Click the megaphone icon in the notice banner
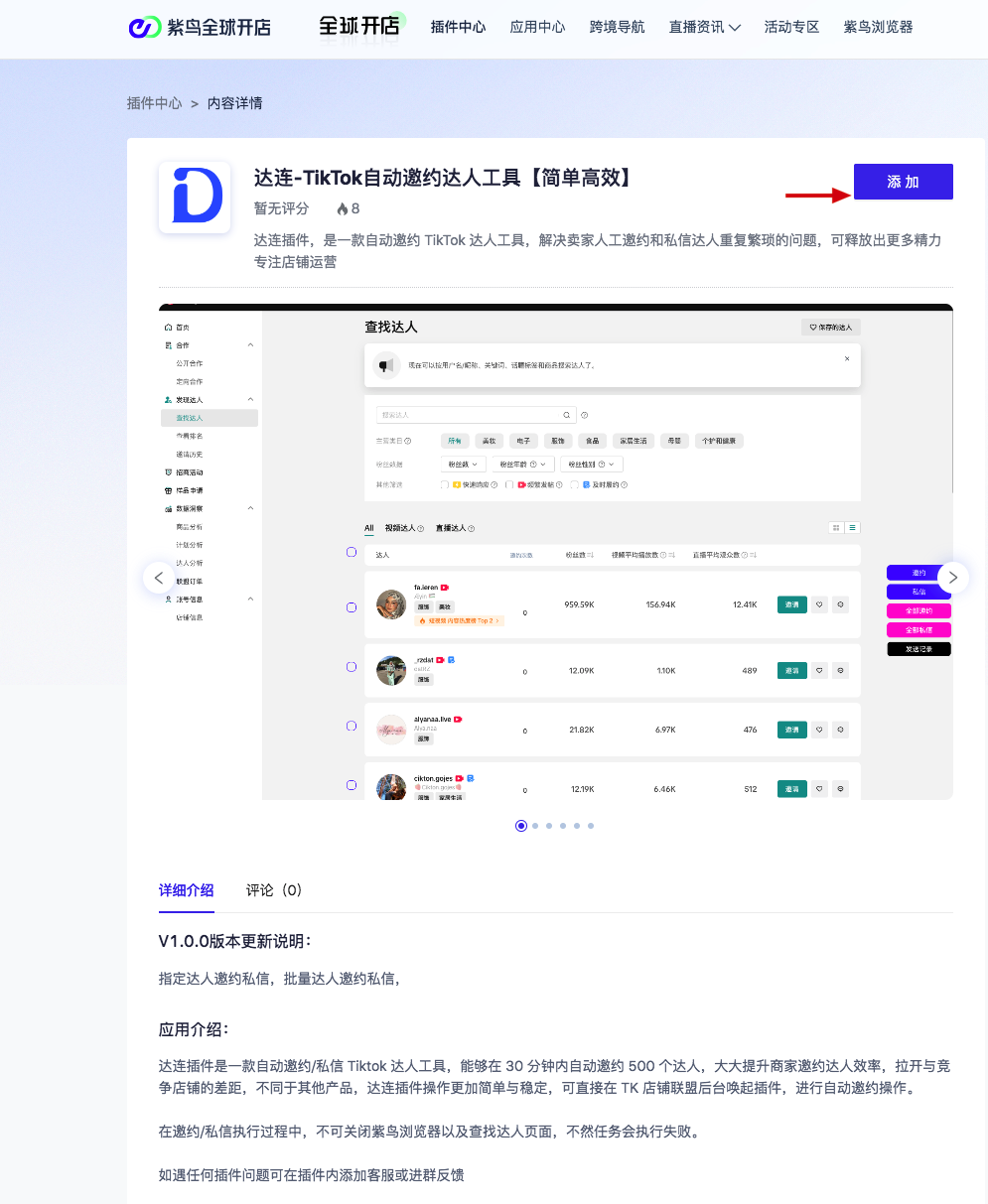The image size is (988, 1204). [384, 365]
